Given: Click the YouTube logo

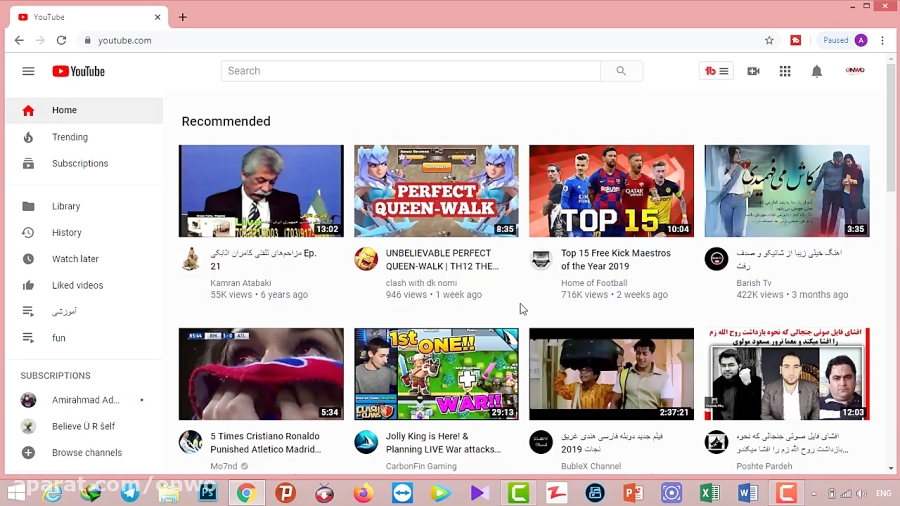Looking at the screenshot, I should click(x=79, y=71).
